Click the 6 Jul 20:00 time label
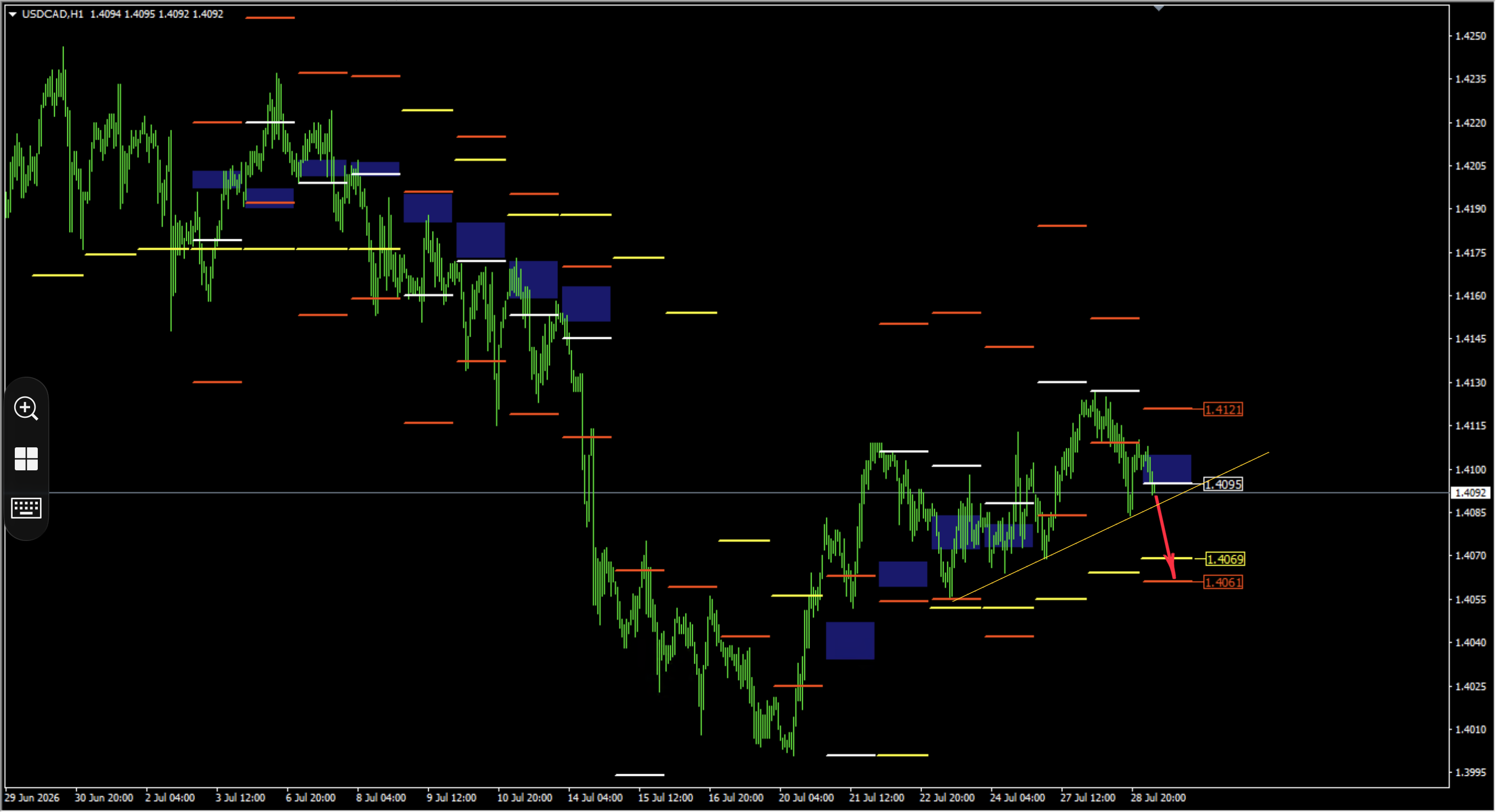Image resolution: width=1496 pixels, height=812 pixels. 310,798
